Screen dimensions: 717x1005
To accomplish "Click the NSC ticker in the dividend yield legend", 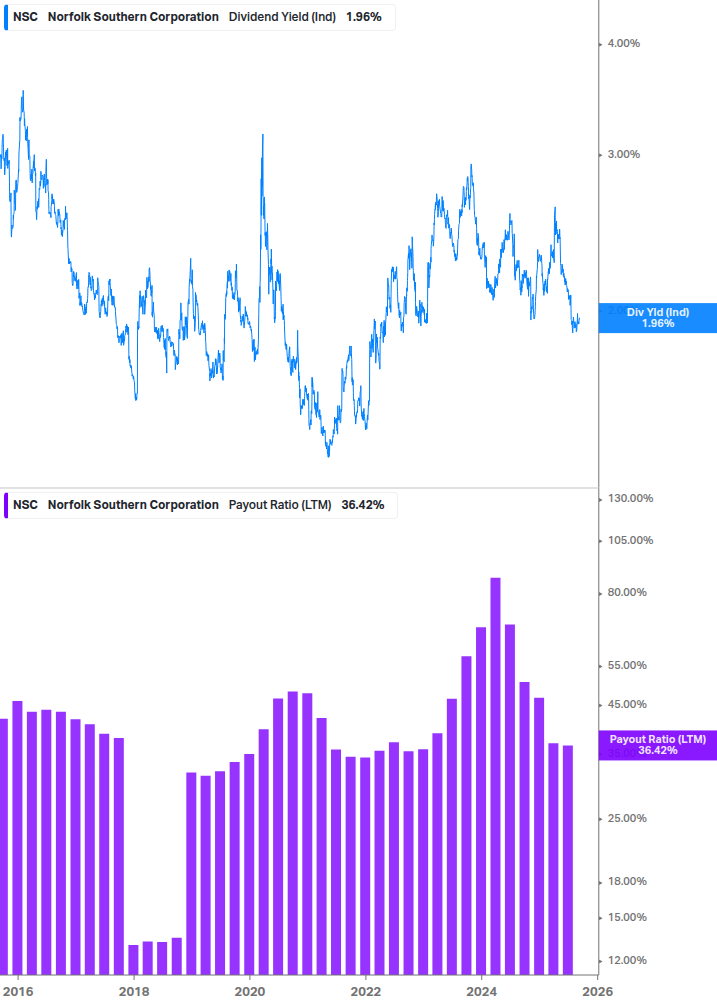I will click(25, 17).
